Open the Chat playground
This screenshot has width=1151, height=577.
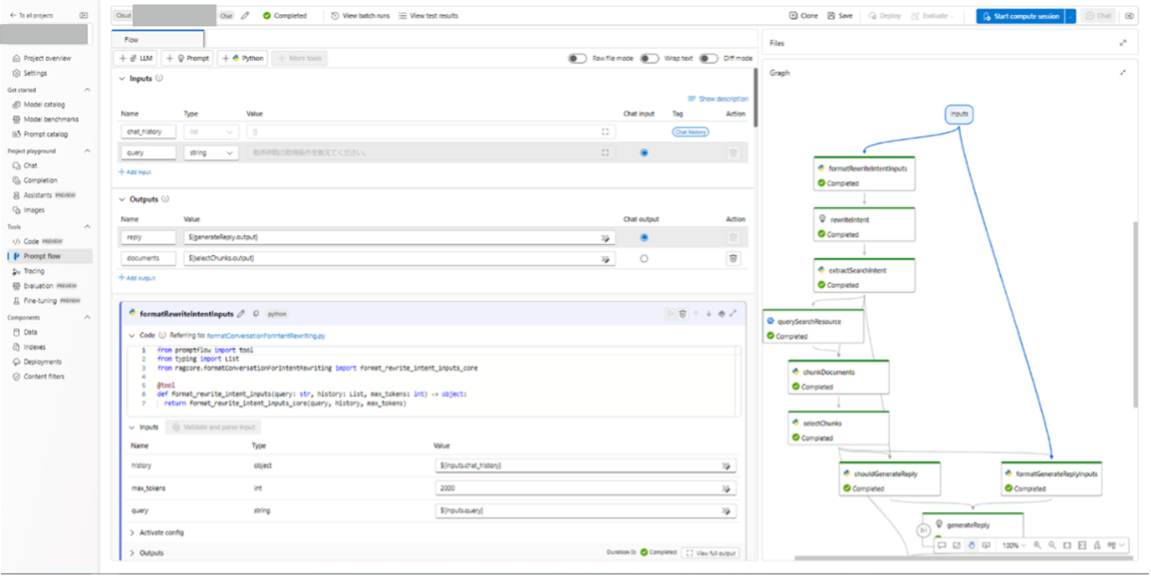pos(30,165)
